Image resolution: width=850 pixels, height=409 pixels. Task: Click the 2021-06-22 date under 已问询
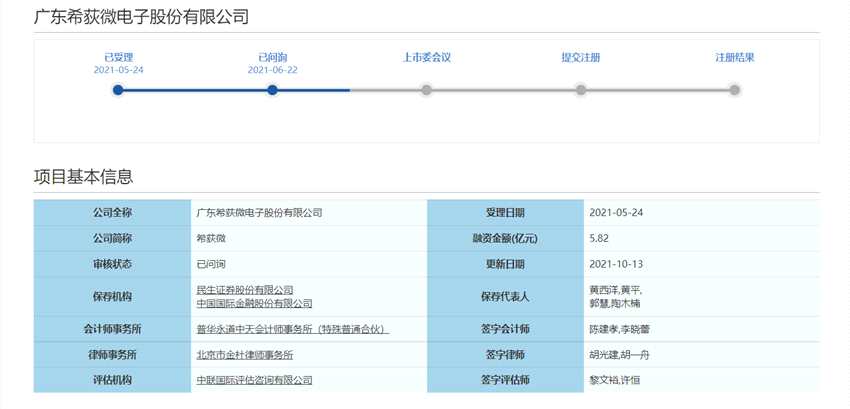click(x=273, y=70)
